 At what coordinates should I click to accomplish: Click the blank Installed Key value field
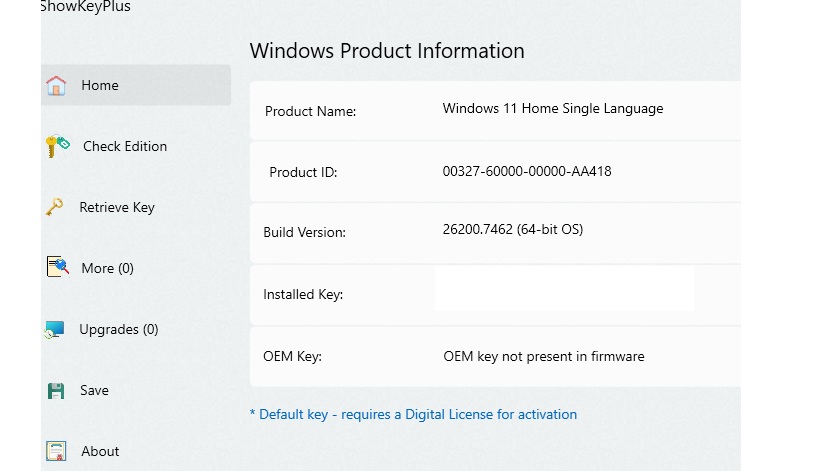click(565, 289)
